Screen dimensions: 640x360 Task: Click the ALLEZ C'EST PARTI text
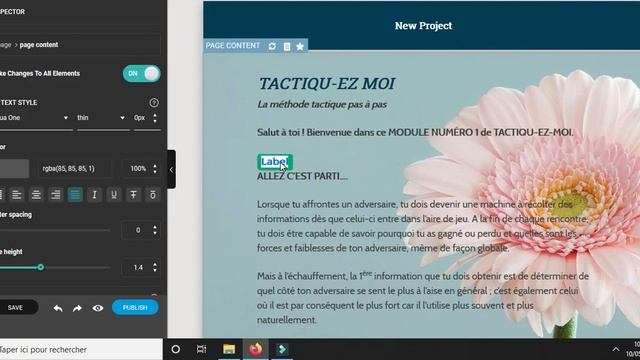302,176
